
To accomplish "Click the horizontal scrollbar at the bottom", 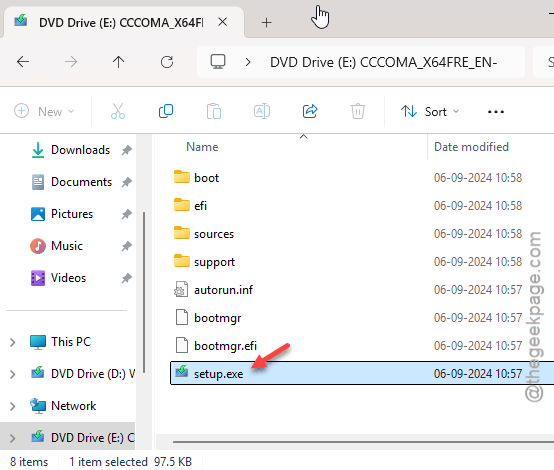I will click(363, 441).
